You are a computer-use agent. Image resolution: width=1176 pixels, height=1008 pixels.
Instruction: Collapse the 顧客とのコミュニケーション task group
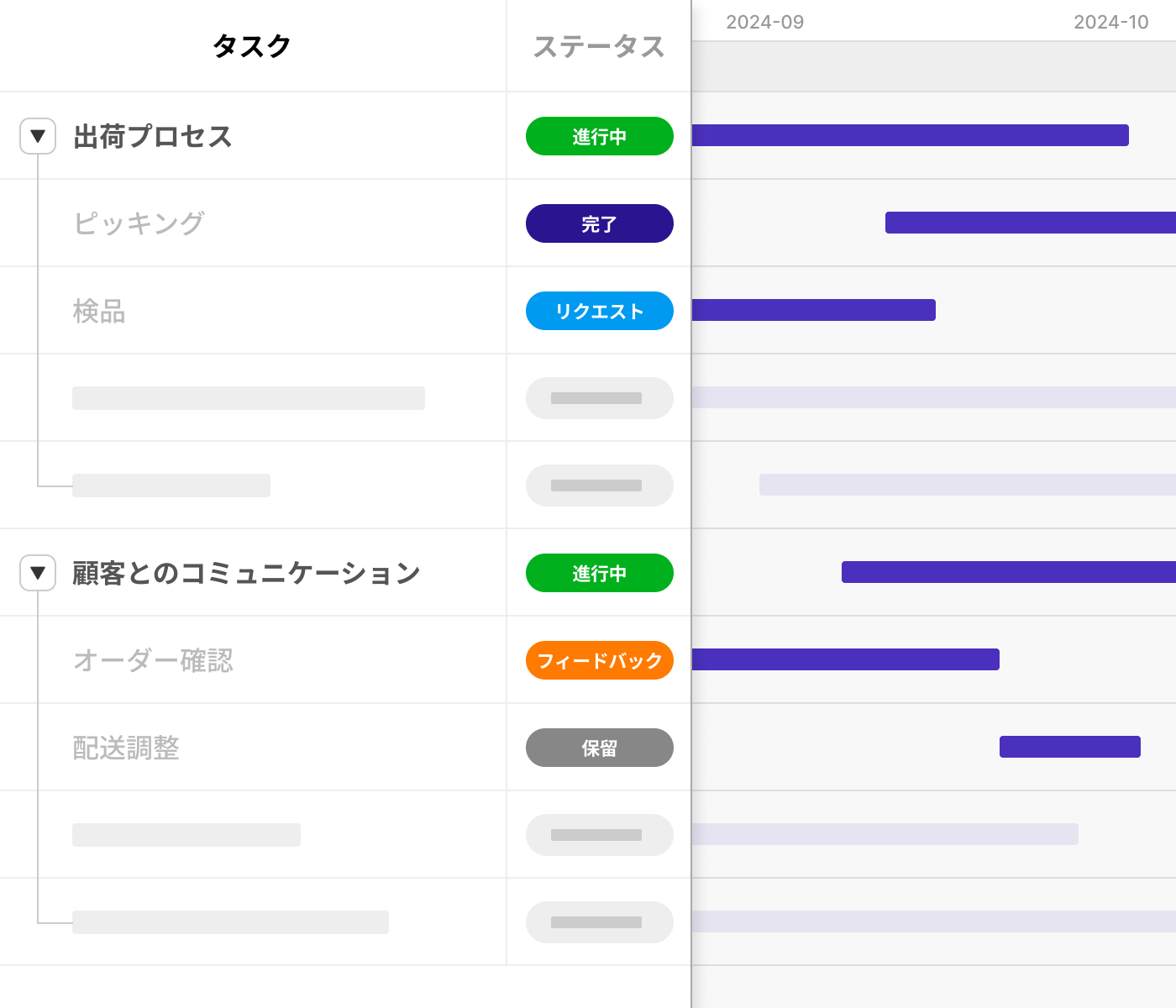[38, 573]
